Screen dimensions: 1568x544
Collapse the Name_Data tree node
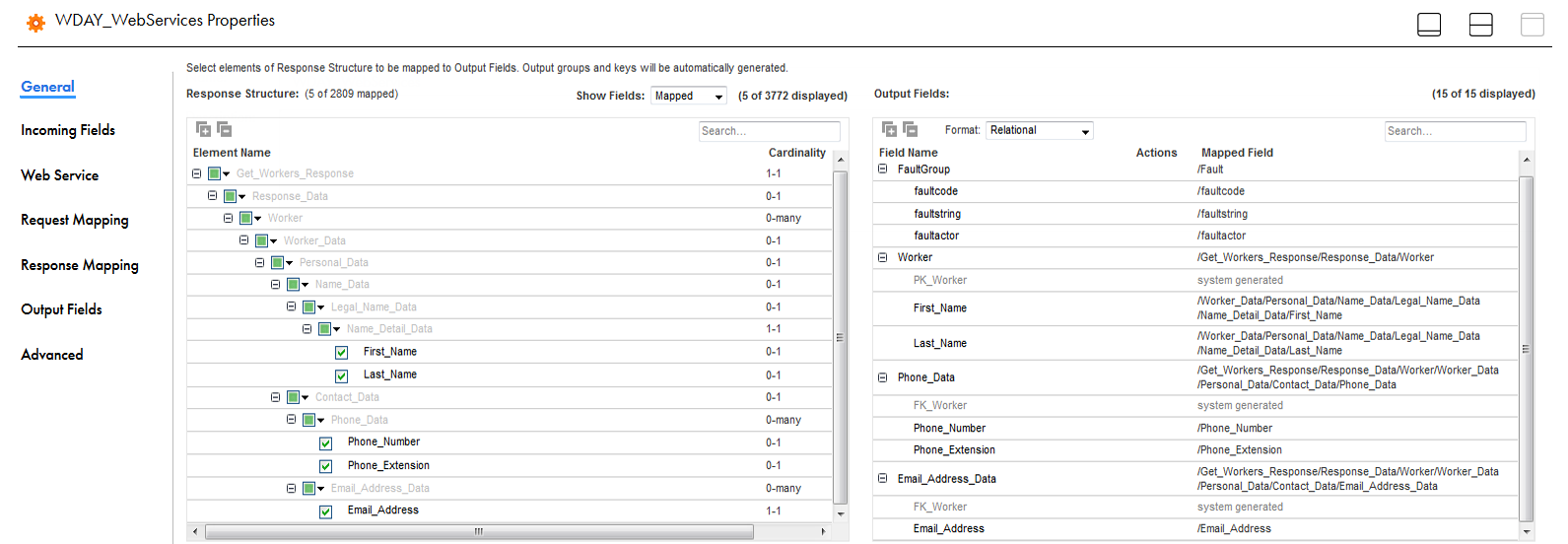click(x=275, y=285)
